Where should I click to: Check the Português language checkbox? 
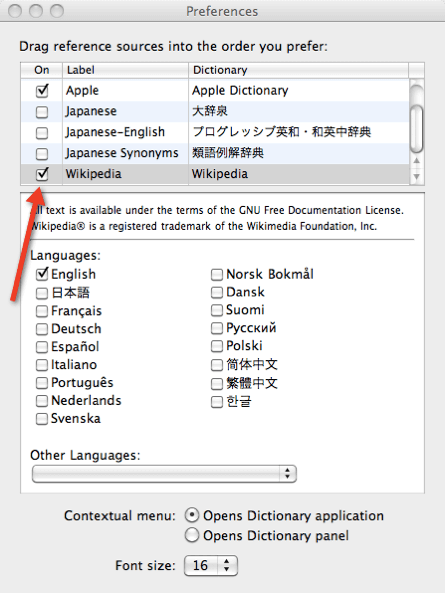[x=42, y=383]
